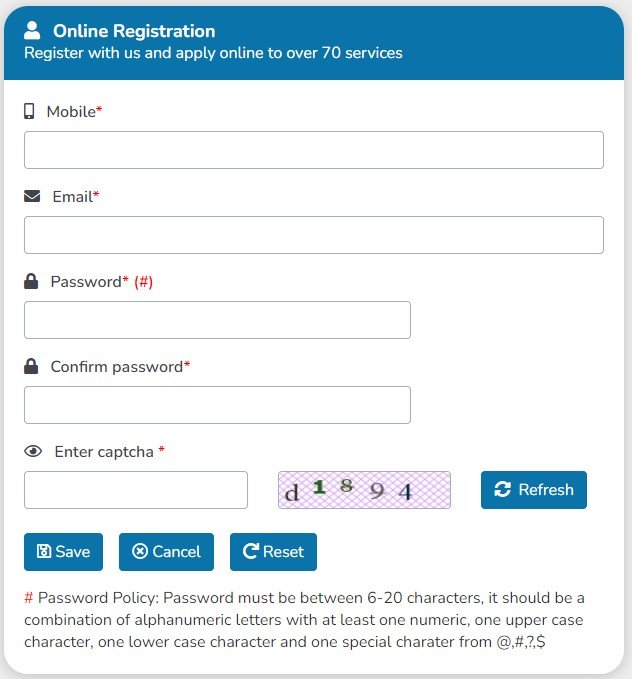Click the lock icon beside Password label
Screen dimensions: 632x679
[x=31, y=282]
